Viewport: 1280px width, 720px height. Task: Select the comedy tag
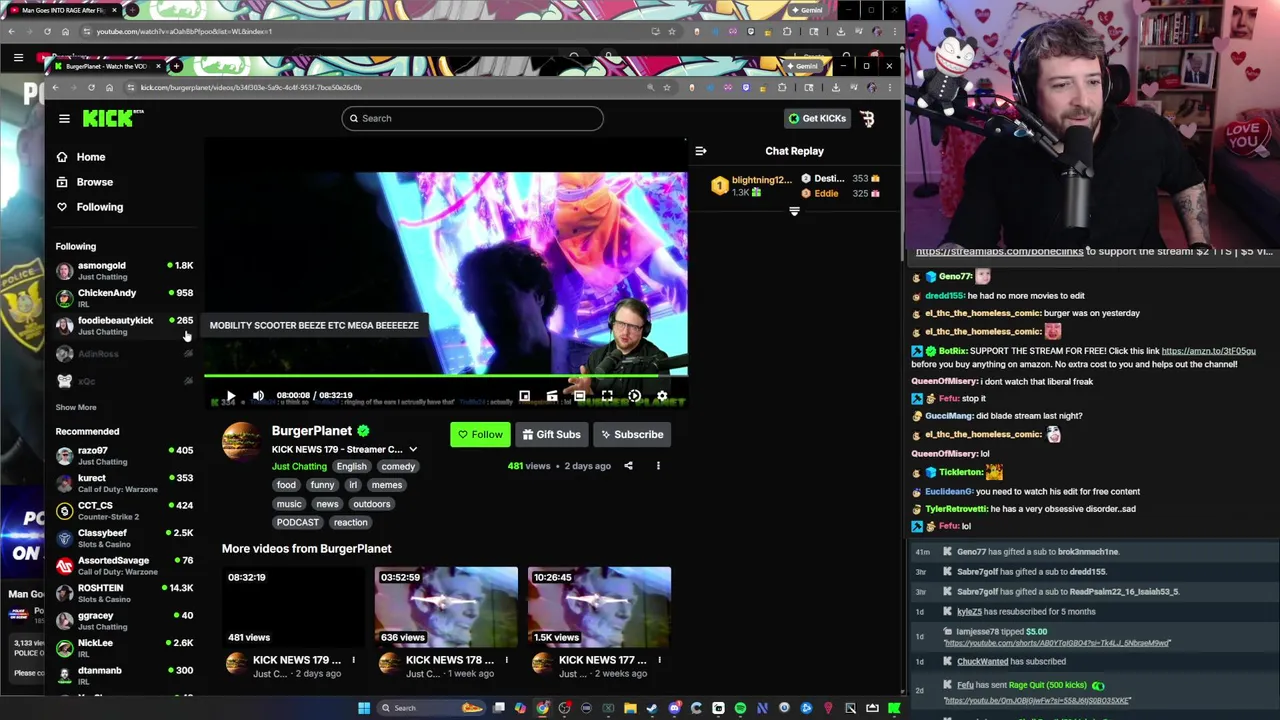[397, 466]
